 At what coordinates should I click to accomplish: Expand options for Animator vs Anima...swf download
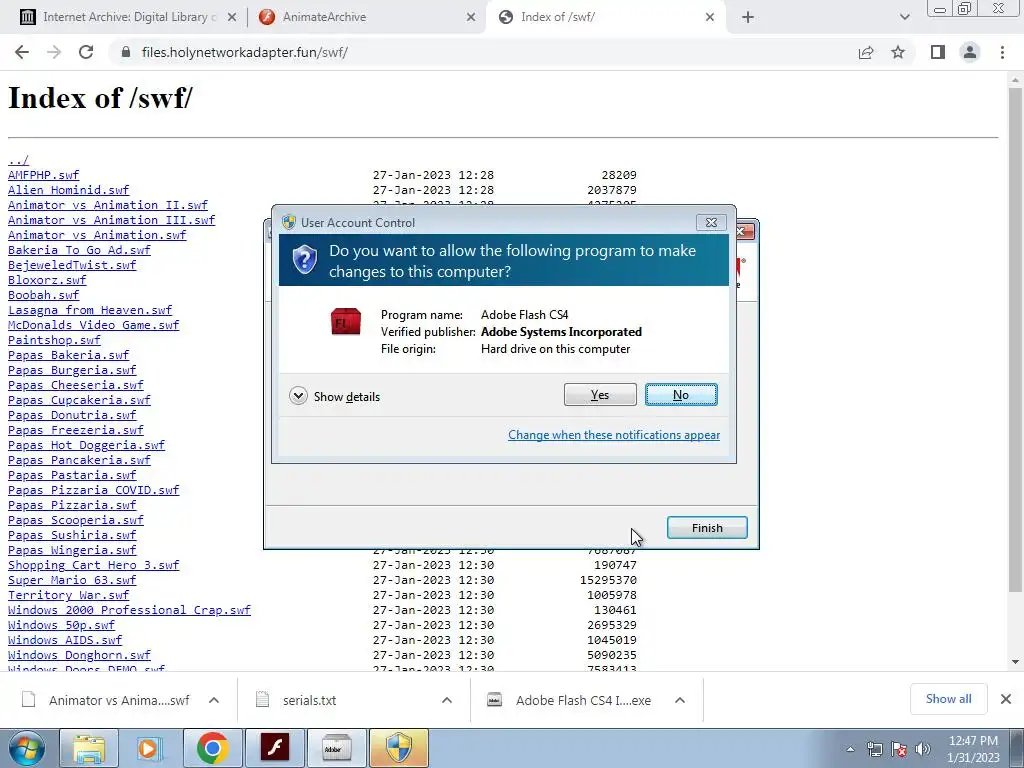pyautogui.click(x=214, y=700)
